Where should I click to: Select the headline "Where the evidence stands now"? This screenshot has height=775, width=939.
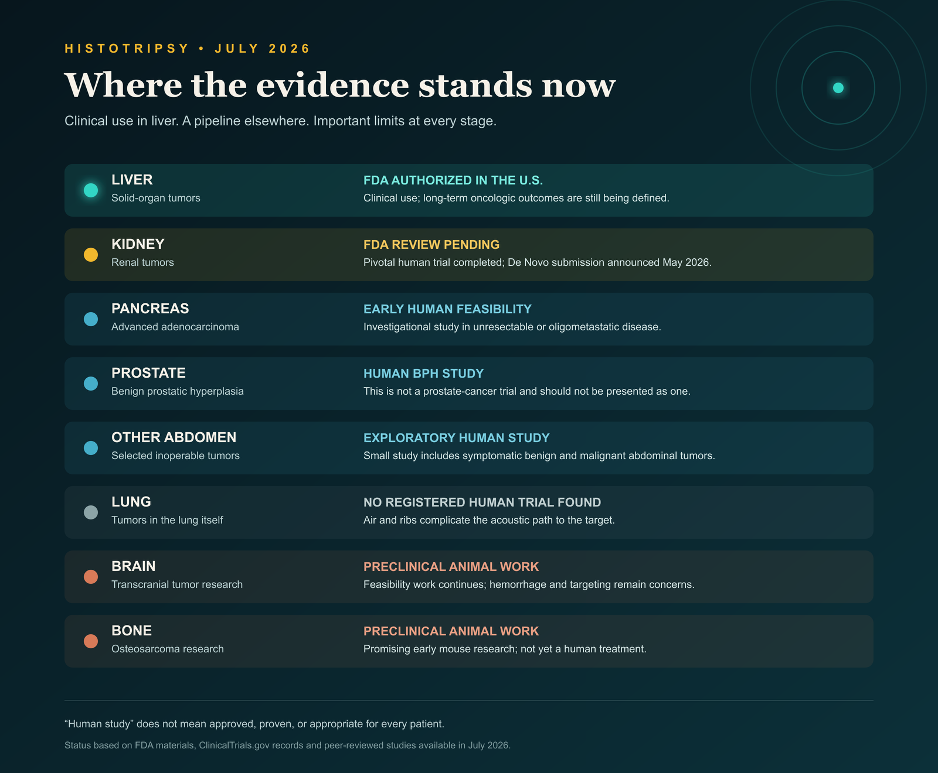click(340, 85)
